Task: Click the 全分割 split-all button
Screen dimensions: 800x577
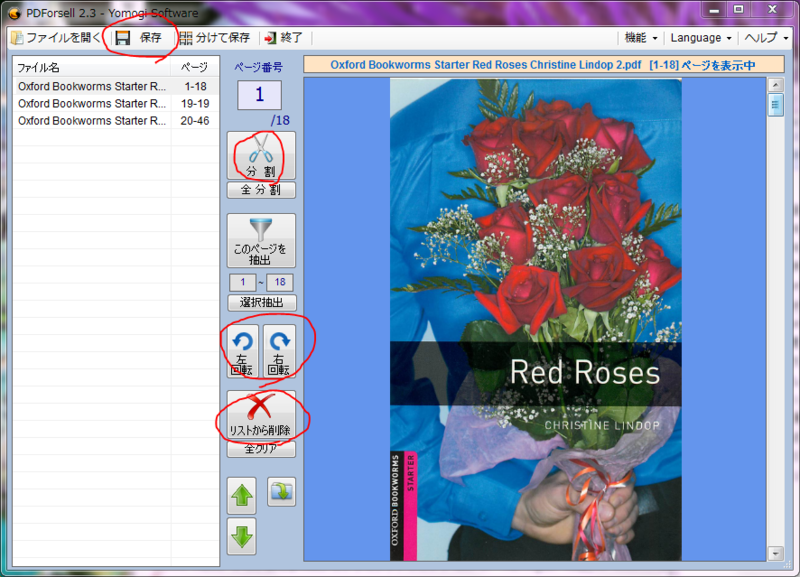Action: click(261, 190)
